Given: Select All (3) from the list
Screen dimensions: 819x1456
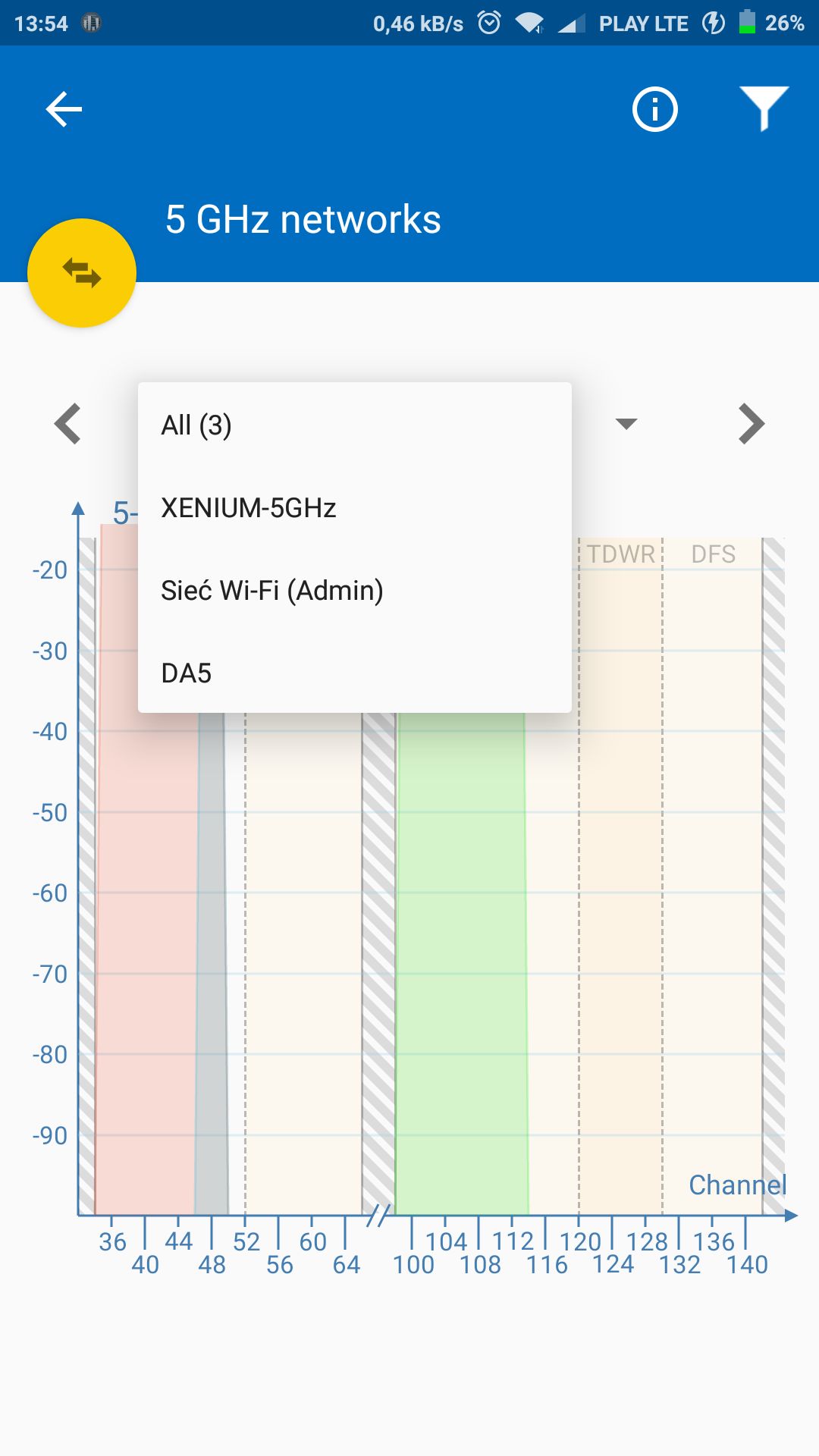Looking at the screenshot, I should point(355,425).
